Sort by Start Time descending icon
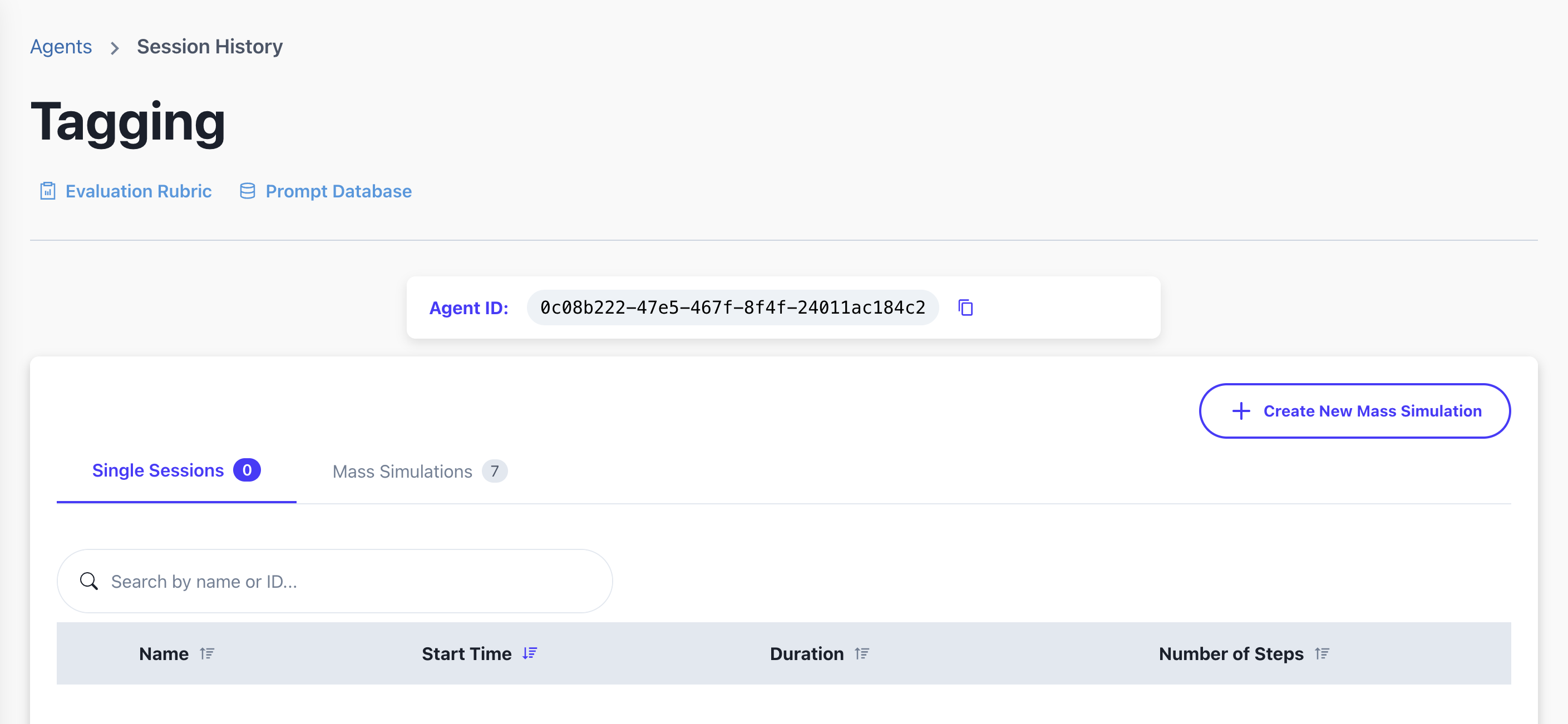 coord(530,653)
